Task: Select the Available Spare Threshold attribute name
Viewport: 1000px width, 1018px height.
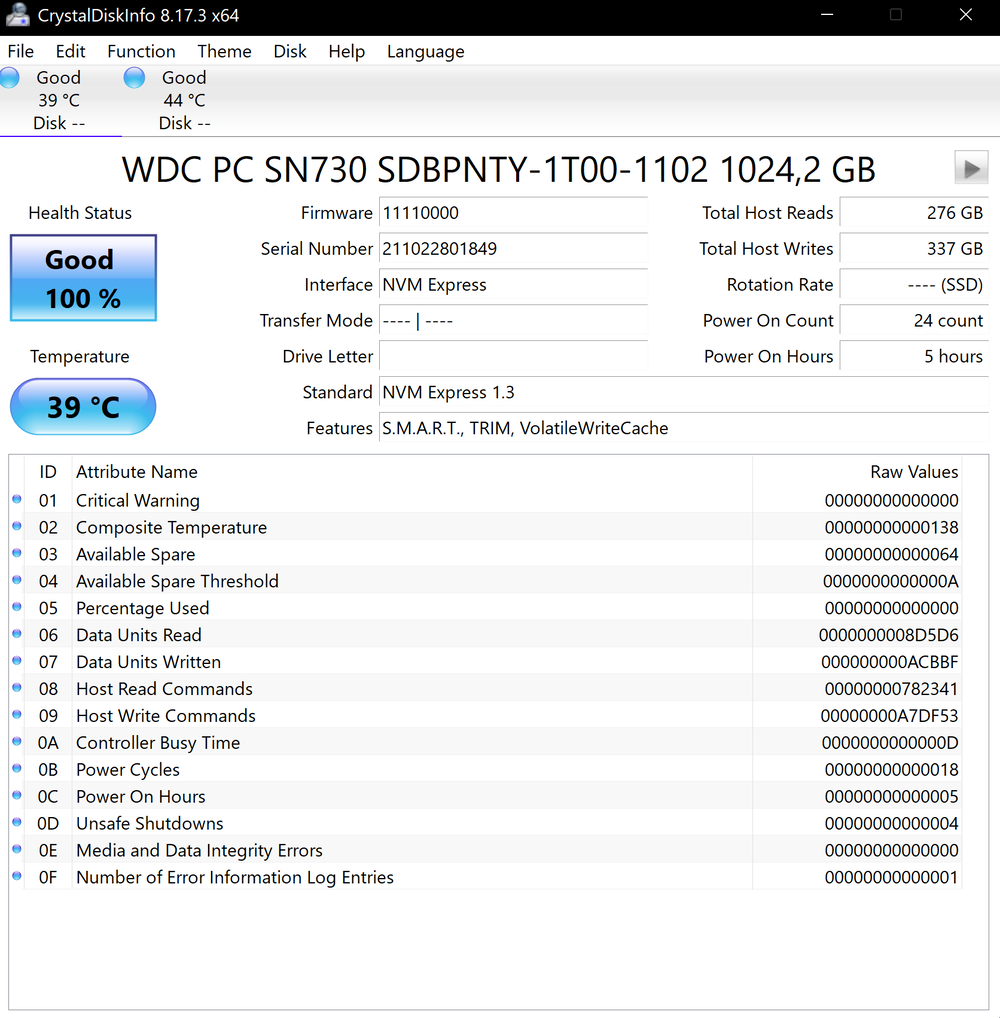Action: tap(177, 581)
